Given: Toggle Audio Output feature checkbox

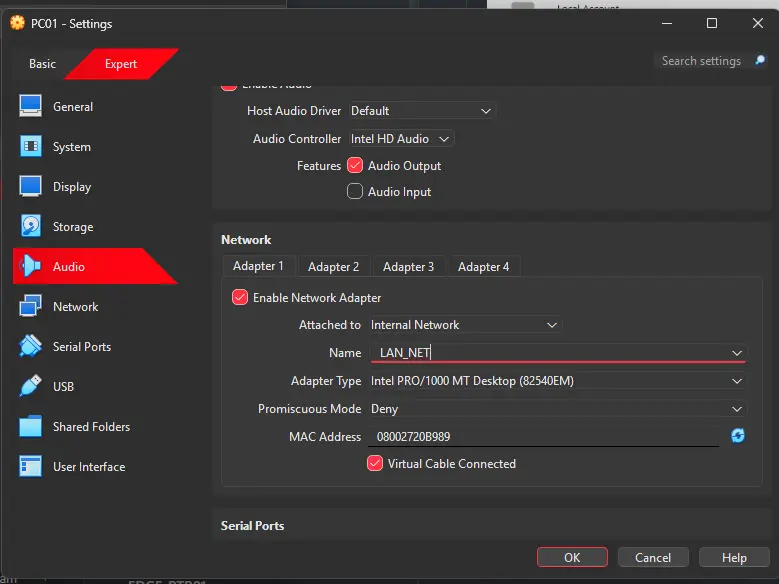Looking at the screenshot, I should pos(355,165).
